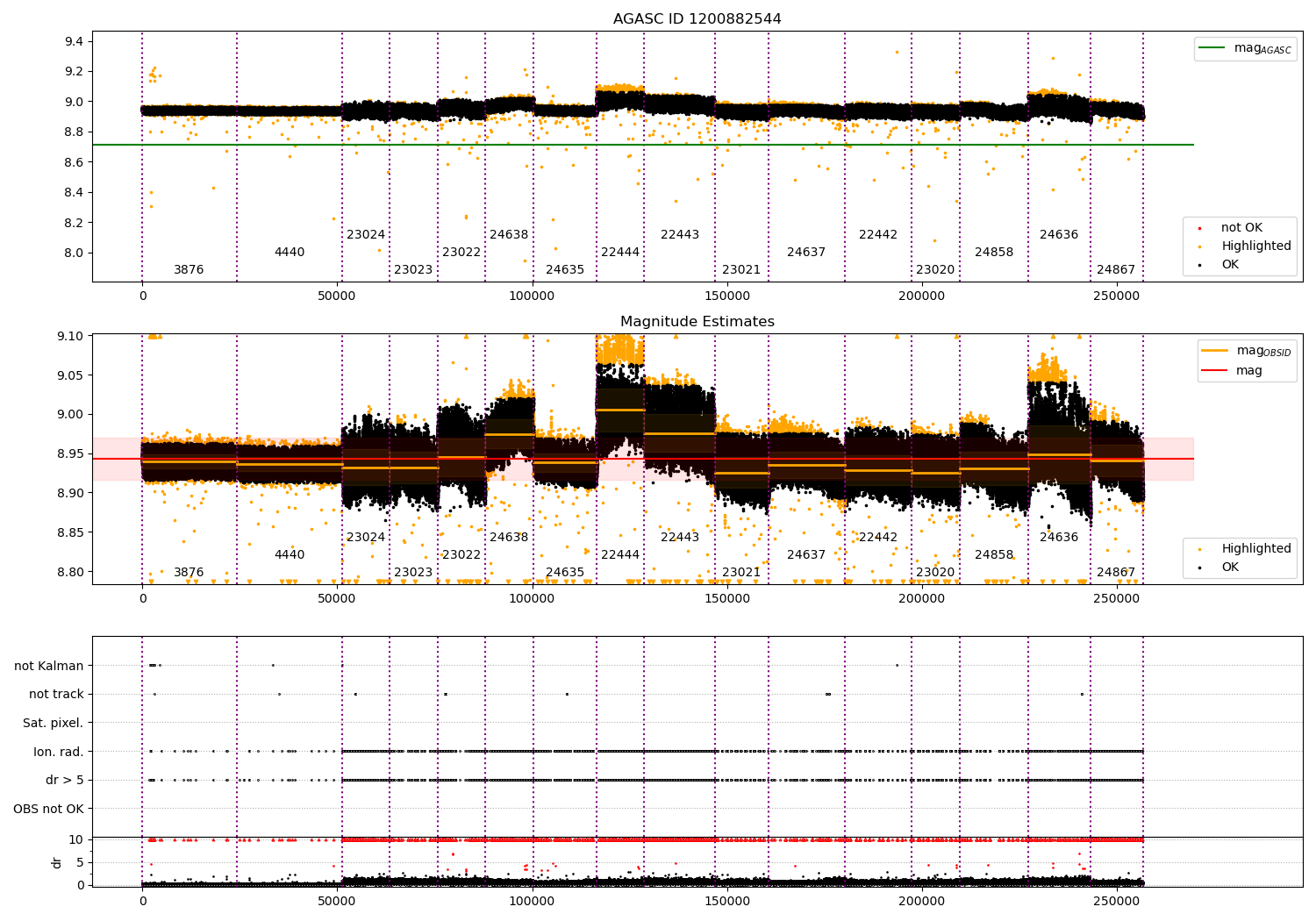Click OBSID label 22442 in top panel

(x=878, y=235)
